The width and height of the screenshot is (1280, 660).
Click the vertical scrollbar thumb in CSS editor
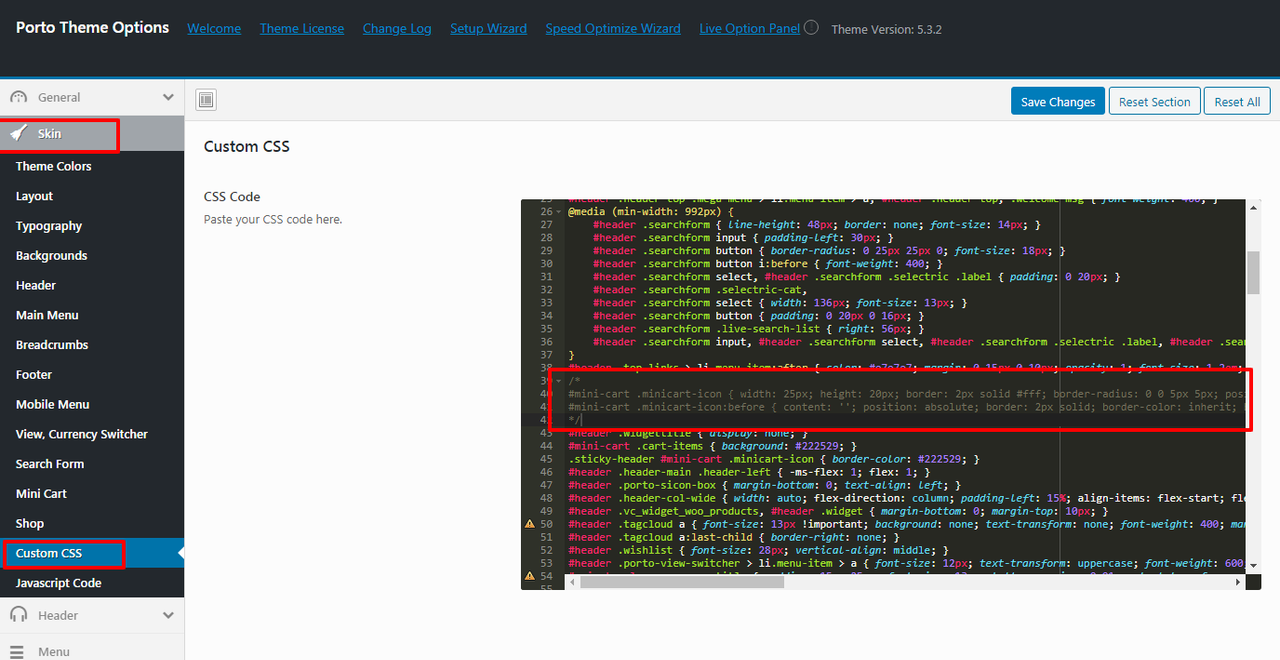[1253, 272]
